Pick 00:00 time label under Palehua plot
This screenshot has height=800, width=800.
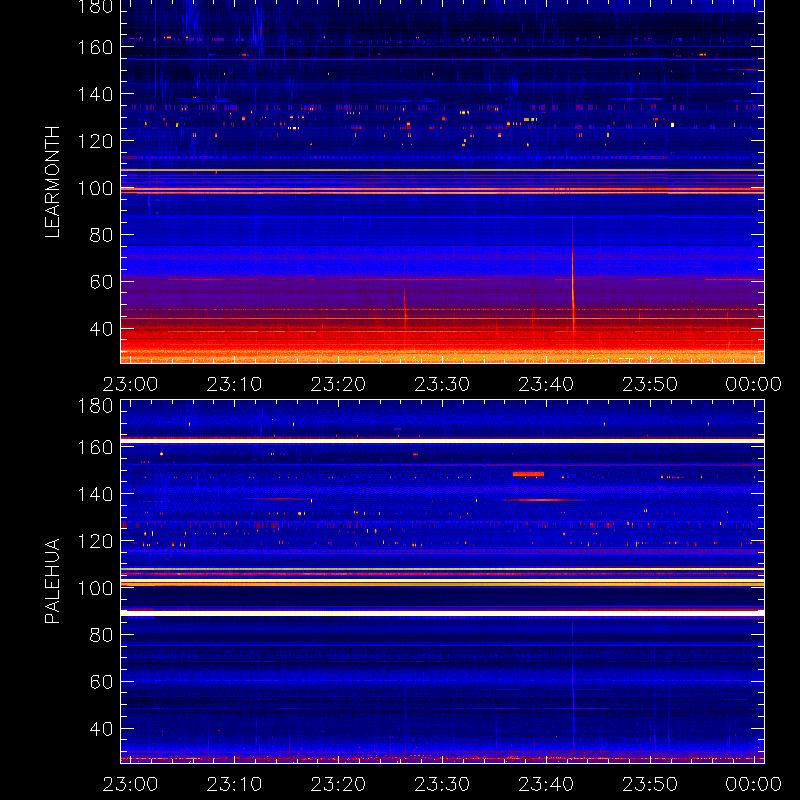[x=754, y=784]
